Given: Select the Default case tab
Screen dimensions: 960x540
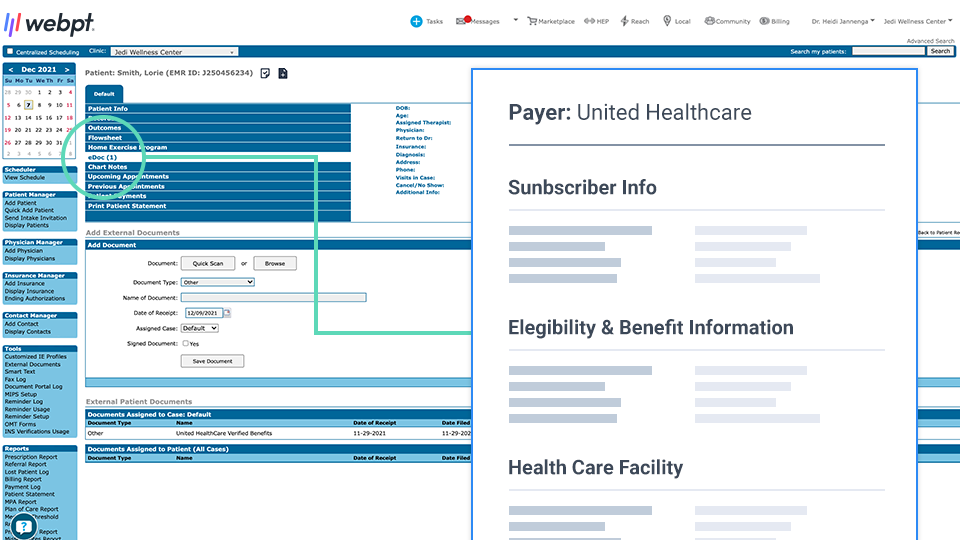Looking at the screenshot, I should (104, 94).
